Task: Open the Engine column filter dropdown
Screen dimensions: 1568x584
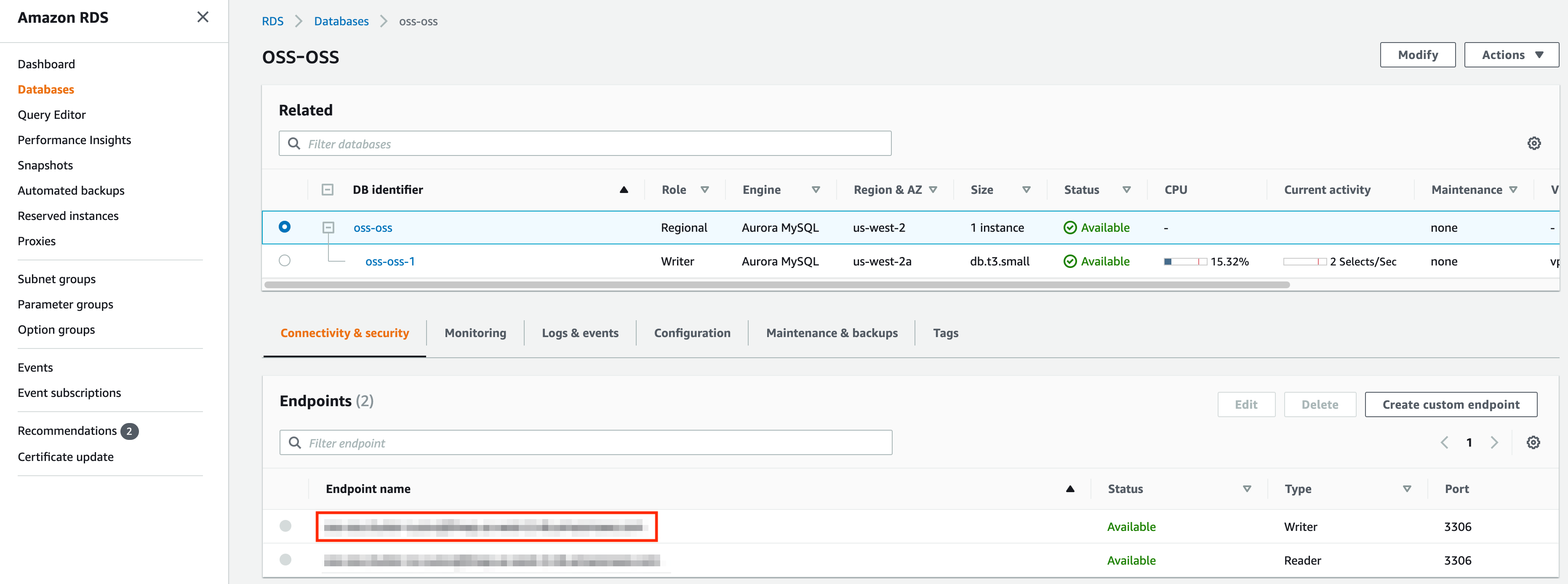Action: [x=816, y=189]
